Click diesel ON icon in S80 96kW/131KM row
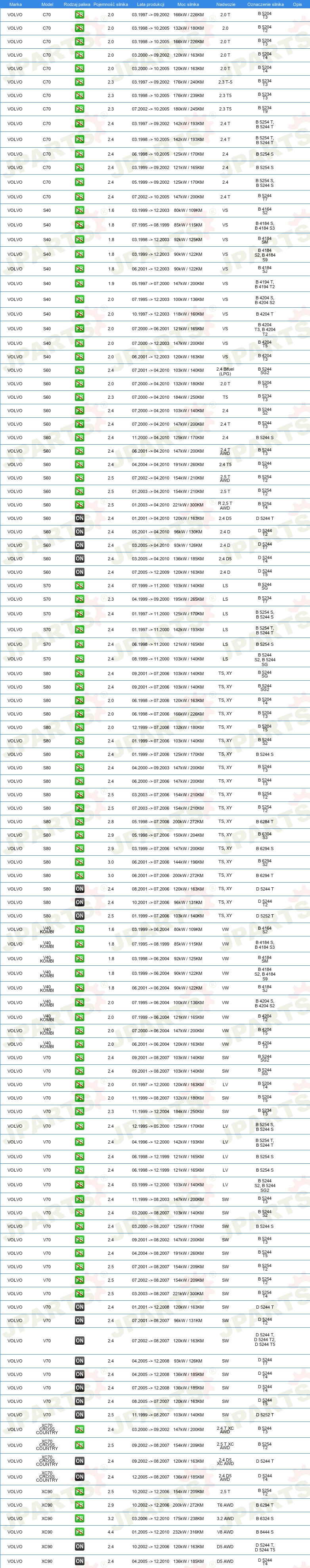 79,903
